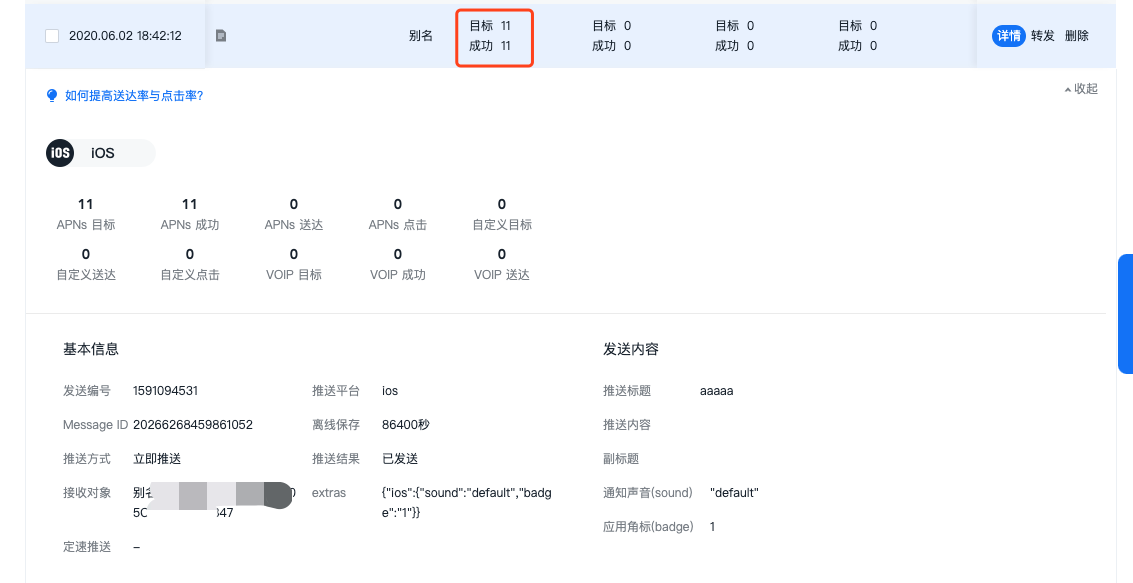Viewport: 1133px width, 583px height.
Task: Click the APNs 送达 statistic
Action: (x=294, y=214)
